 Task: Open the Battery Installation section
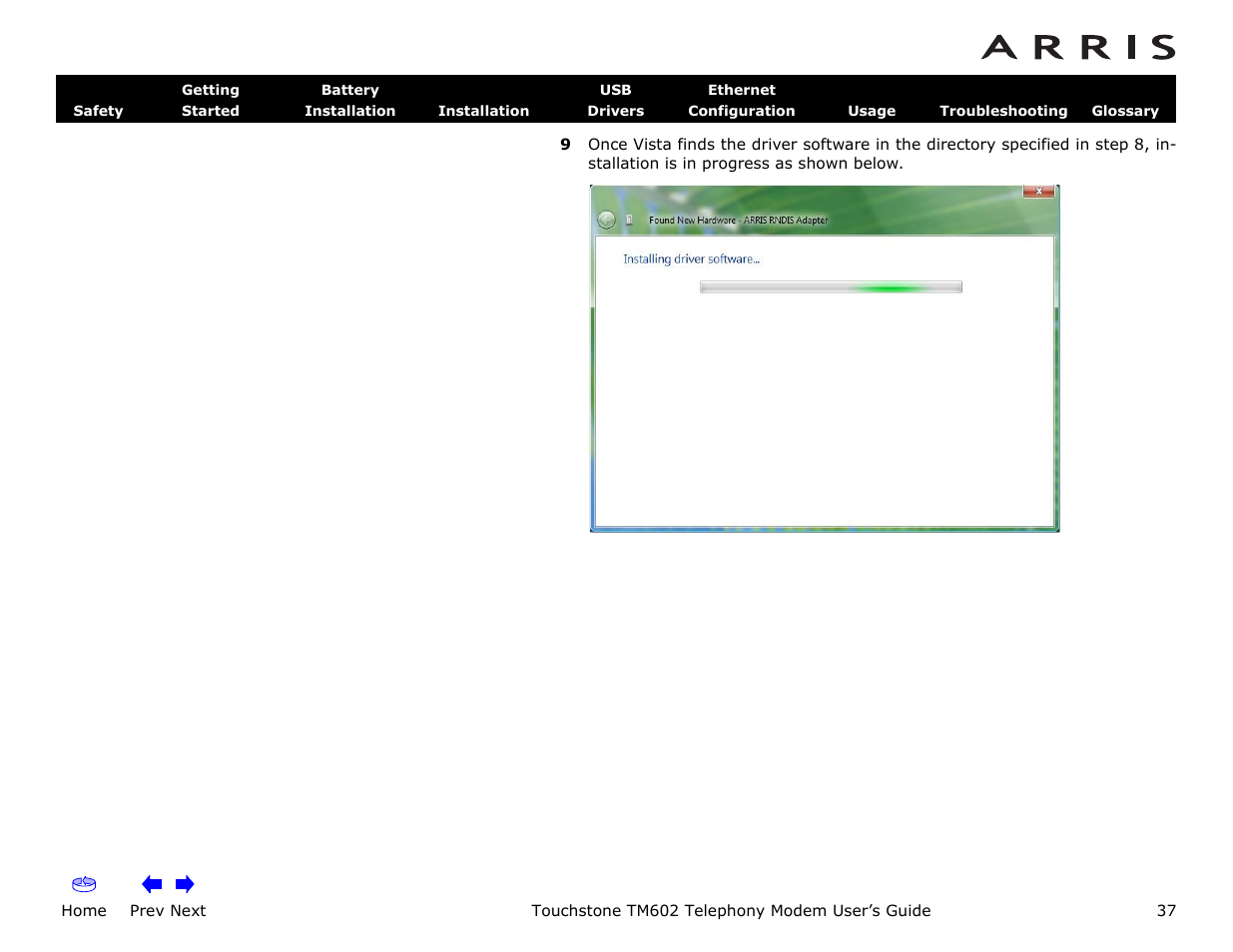pyautogui.click(x=349, y=100)
